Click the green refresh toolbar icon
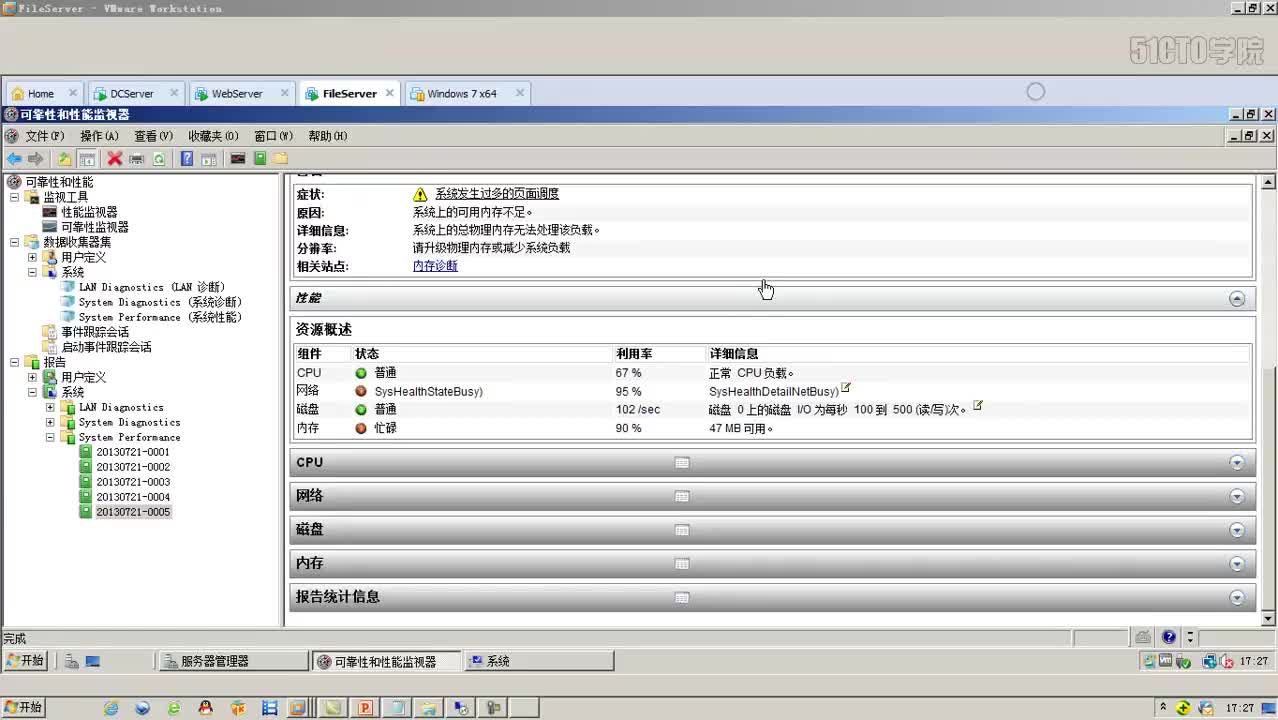Image resolution: width=1278 pixels, height=720 pixels. tap(159, 159)
